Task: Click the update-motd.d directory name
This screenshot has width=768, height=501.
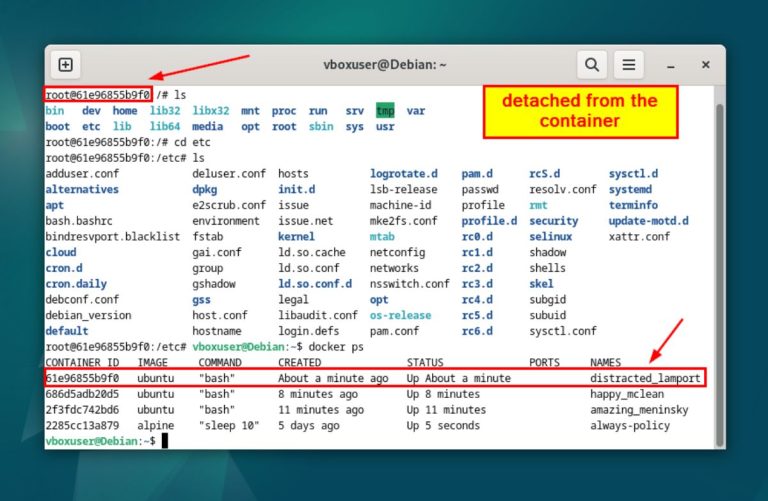Action: (648, 221)
